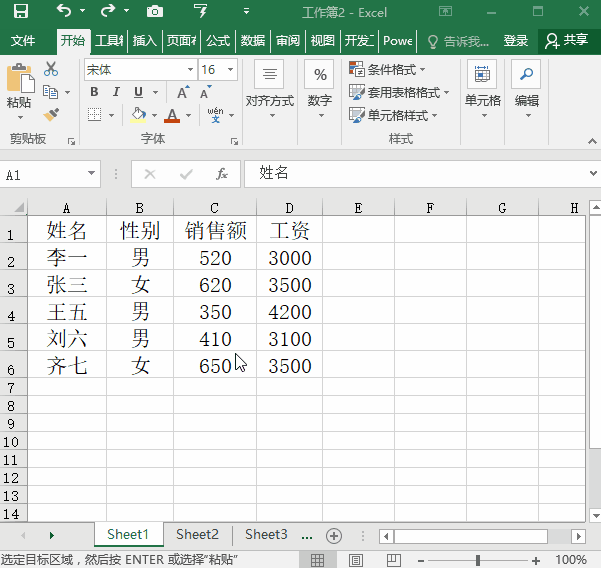Open the 条件格式 conditional formatting menu

click(387, 70)
